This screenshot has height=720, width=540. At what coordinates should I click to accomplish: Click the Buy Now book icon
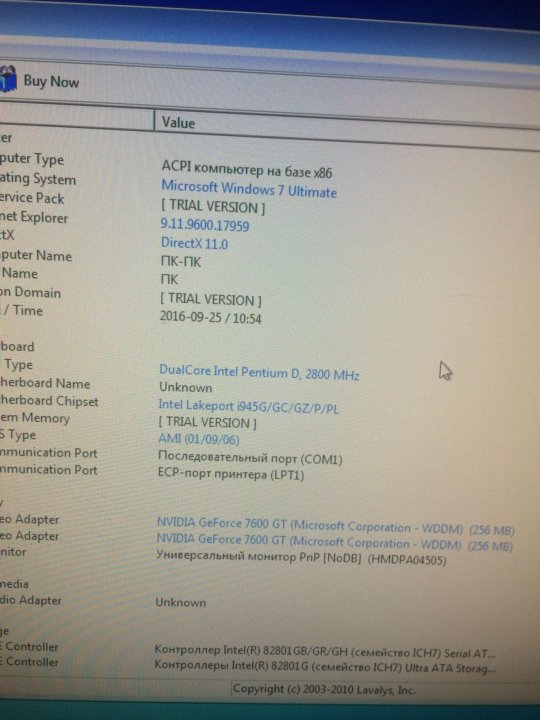[x=8, y=79]
